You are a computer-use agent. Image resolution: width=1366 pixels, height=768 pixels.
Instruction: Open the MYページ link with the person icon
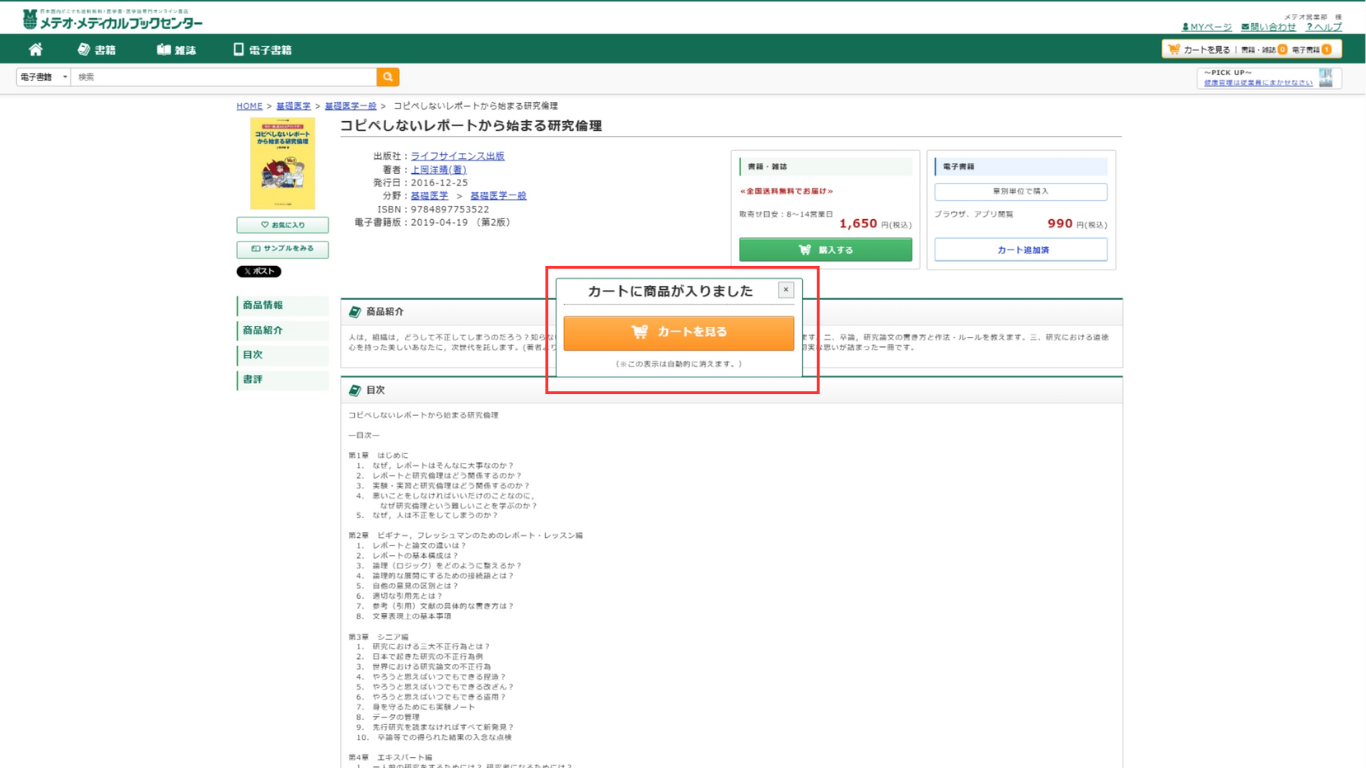tap(1207, 27)
